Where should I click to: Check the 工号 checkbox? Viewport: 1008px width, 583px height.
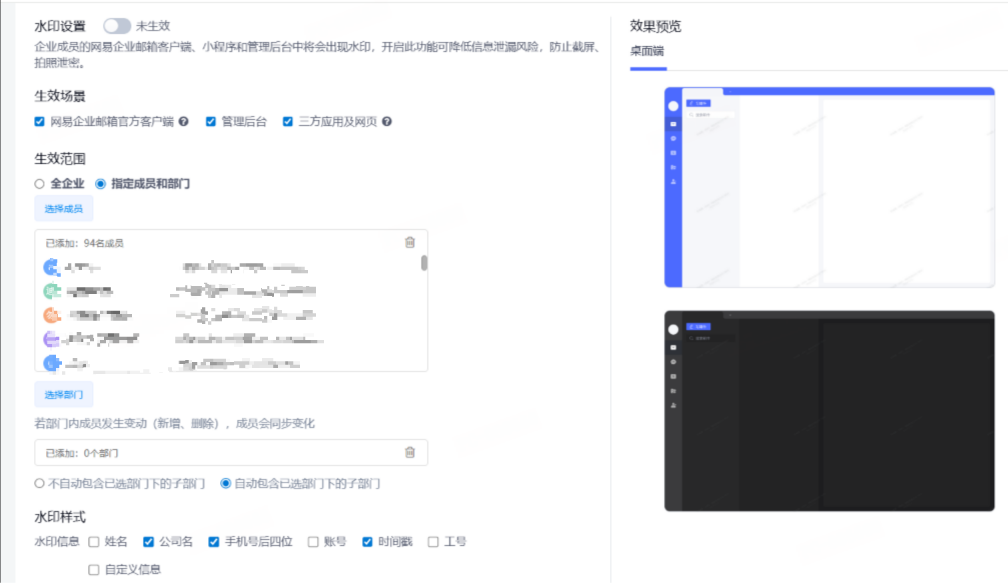(433, 542)
